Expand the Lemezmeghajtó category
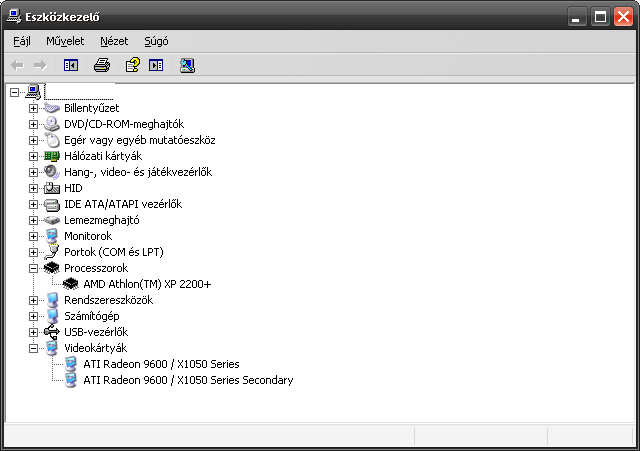 coord(33,220)
